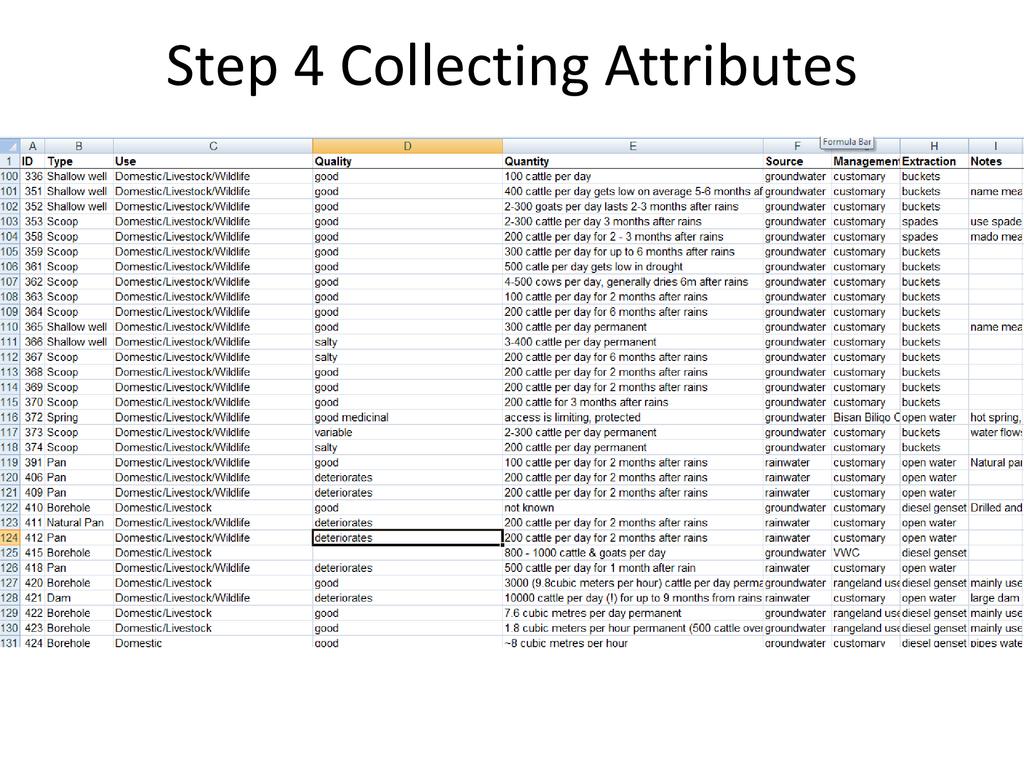Select the 'Dam' type cell in row 128
The width and height of the screenshot is (1024, 768).
coord(78,598)
